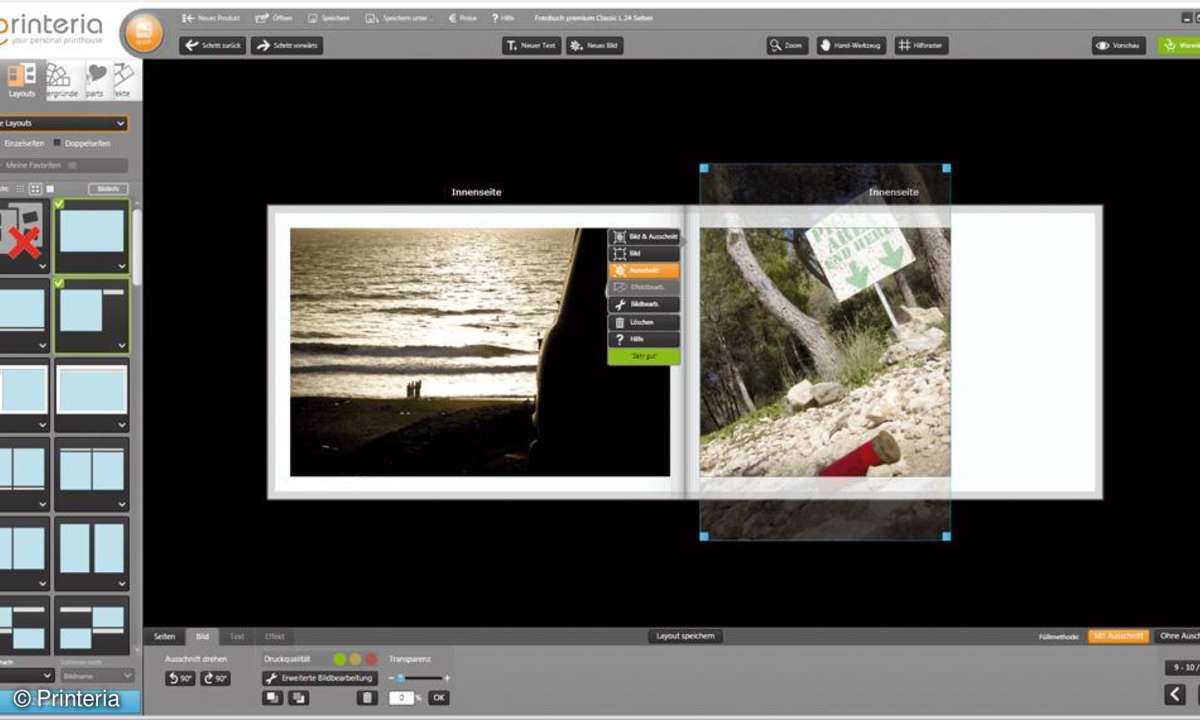Open a project with Öffnen
1200x720 pixels.
click(273, 18)
